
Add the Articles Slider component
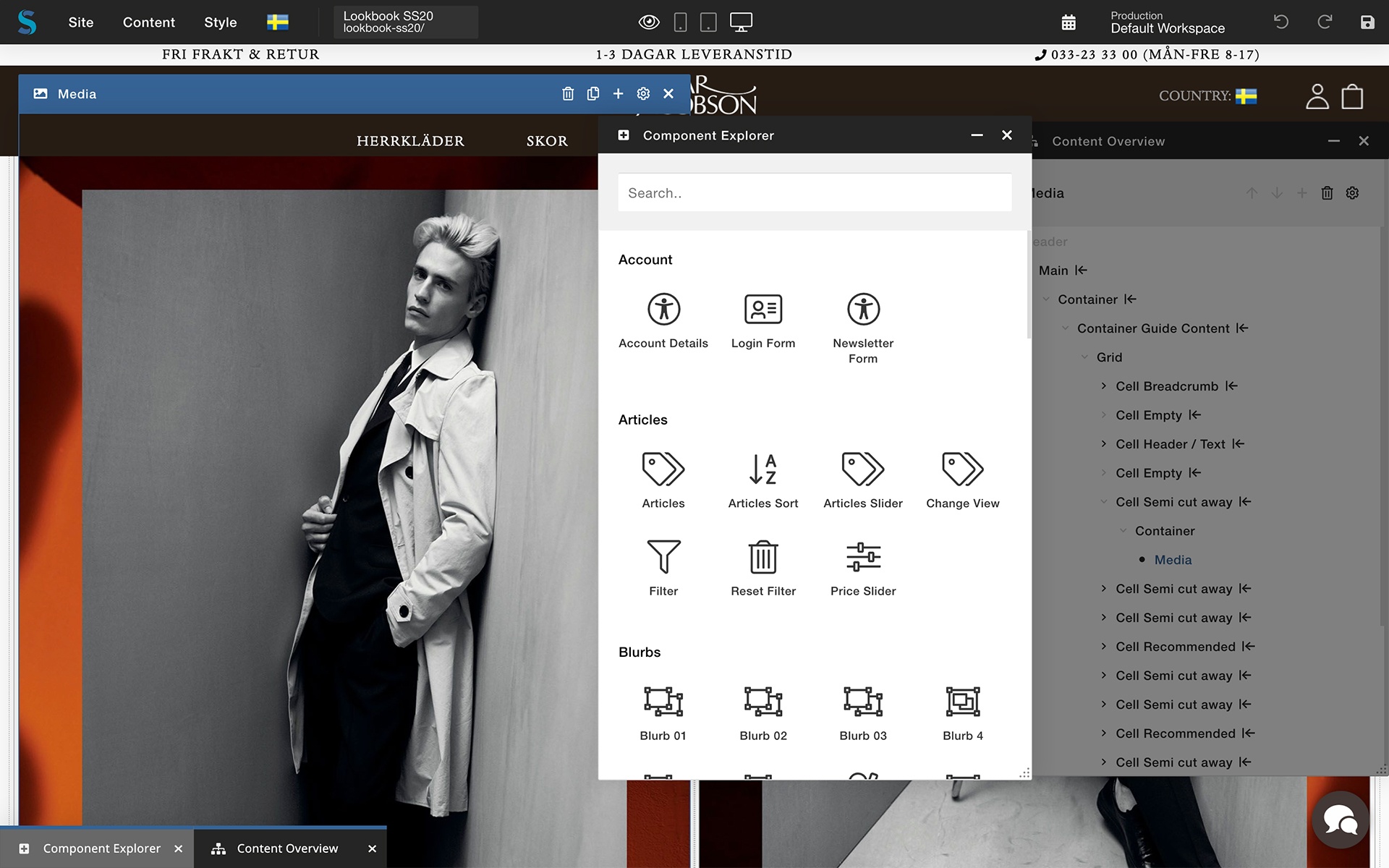863,480
